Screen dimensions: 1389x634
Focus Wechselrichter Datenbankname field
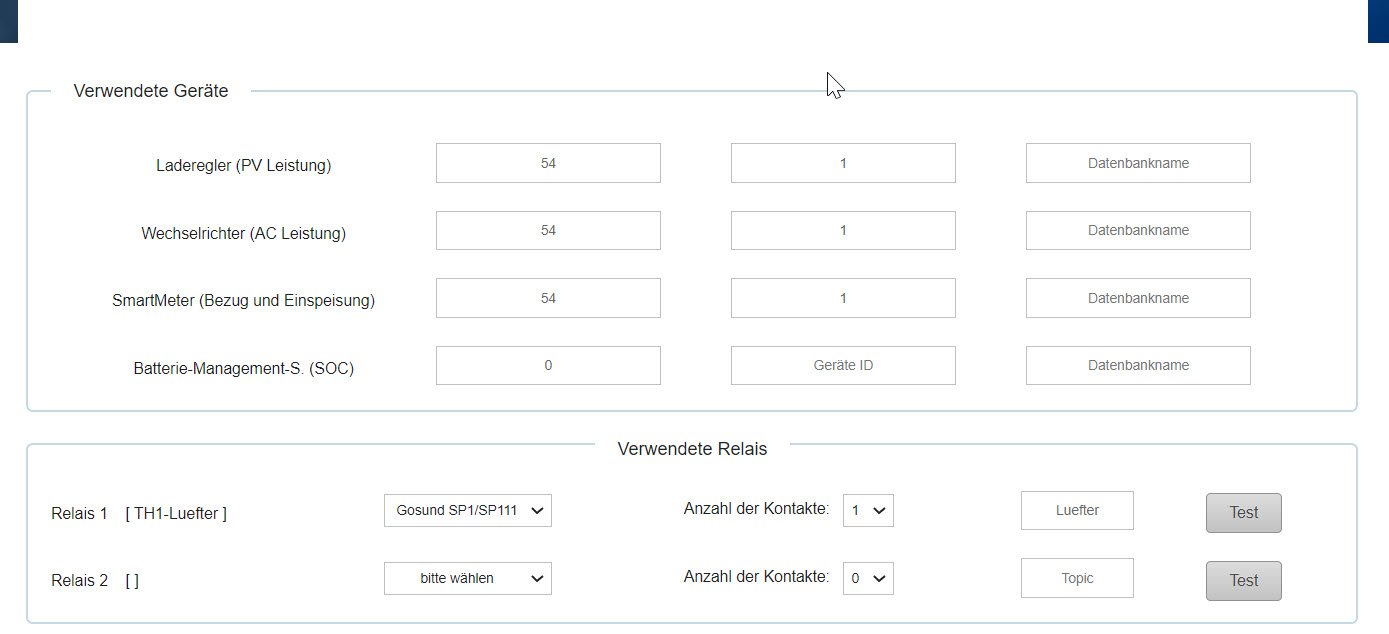click(1138, 230)
